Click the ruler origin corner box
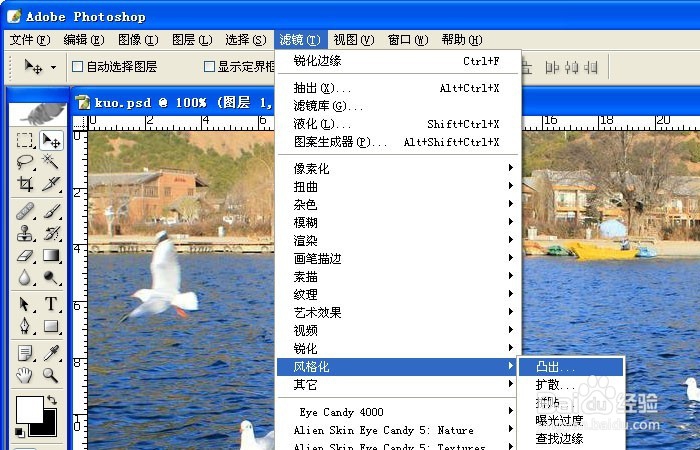The image size is (700, 450). (x=80, y=123)
